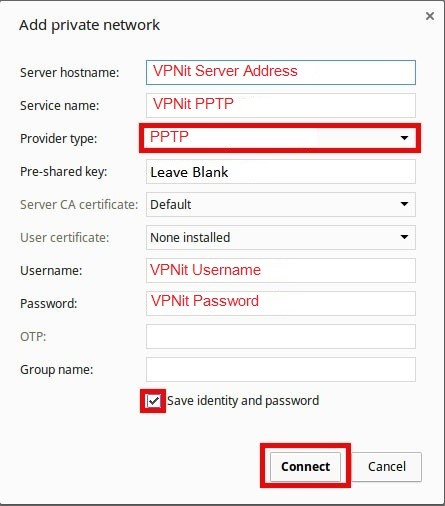The image size is (445, 506).
Task: Click the Connect button
Action: [305, 466]
